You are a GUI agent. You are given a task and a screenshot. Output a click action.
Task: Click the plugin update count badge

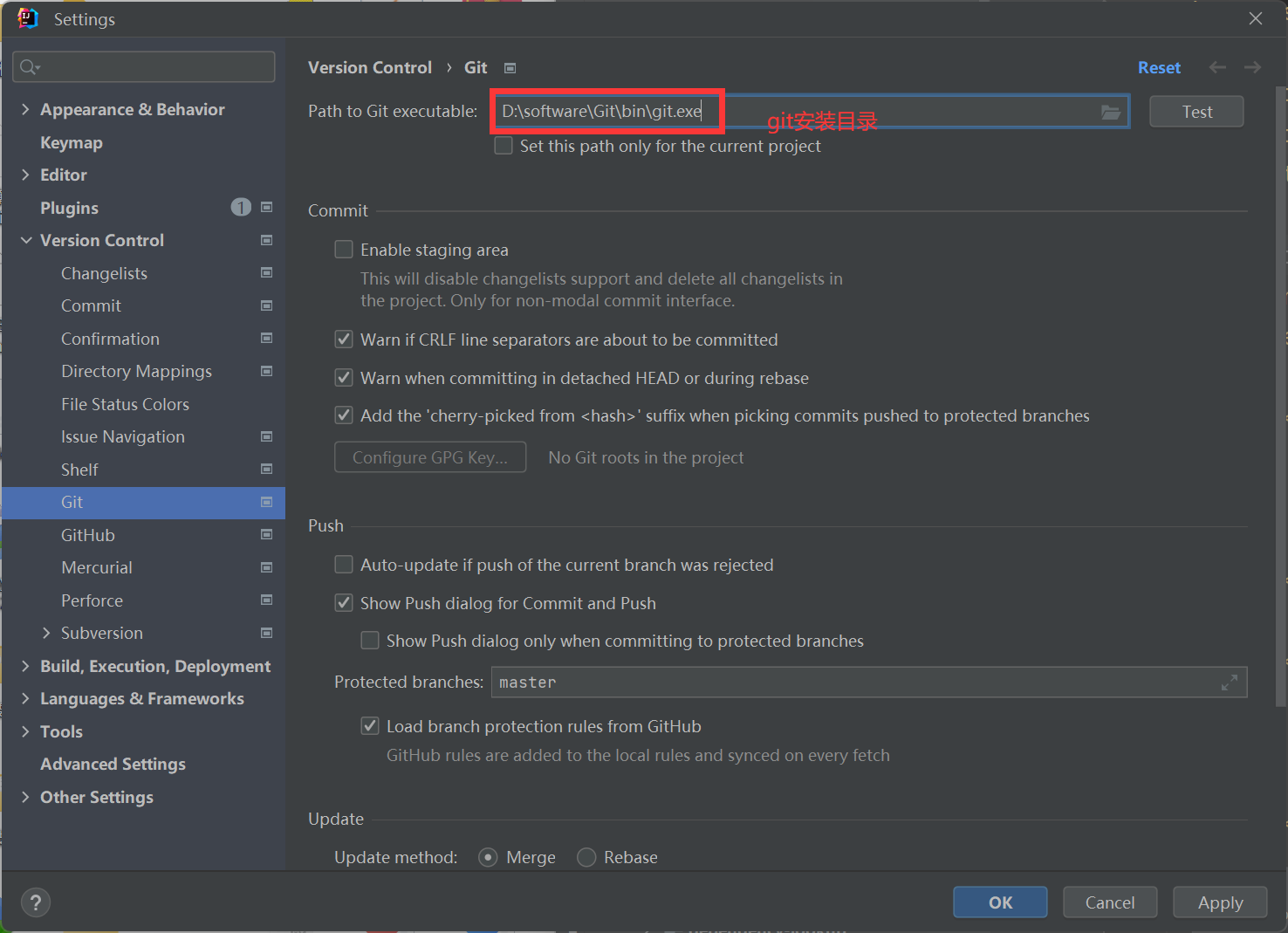click(241, 207)
